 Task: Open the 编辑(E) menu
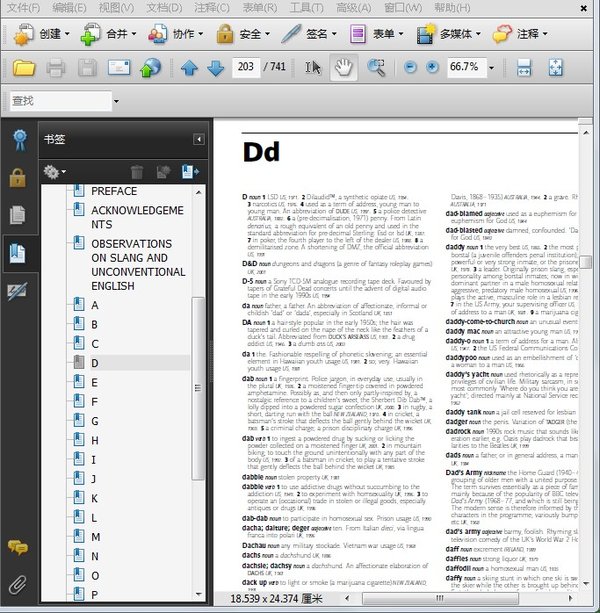[69, 7]
